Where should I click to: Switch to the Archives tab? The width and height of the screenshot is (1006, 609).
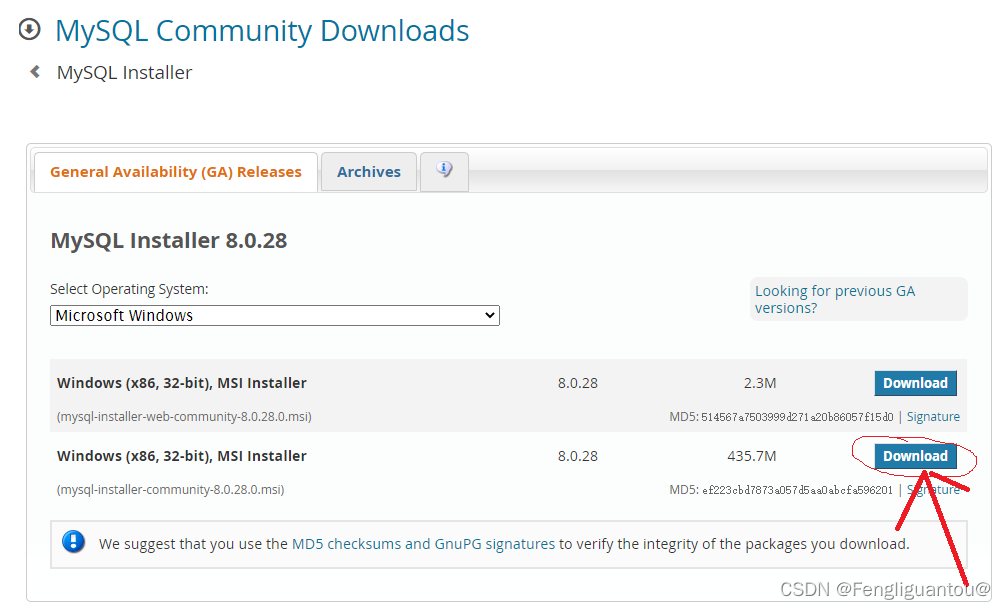(369, 172)
